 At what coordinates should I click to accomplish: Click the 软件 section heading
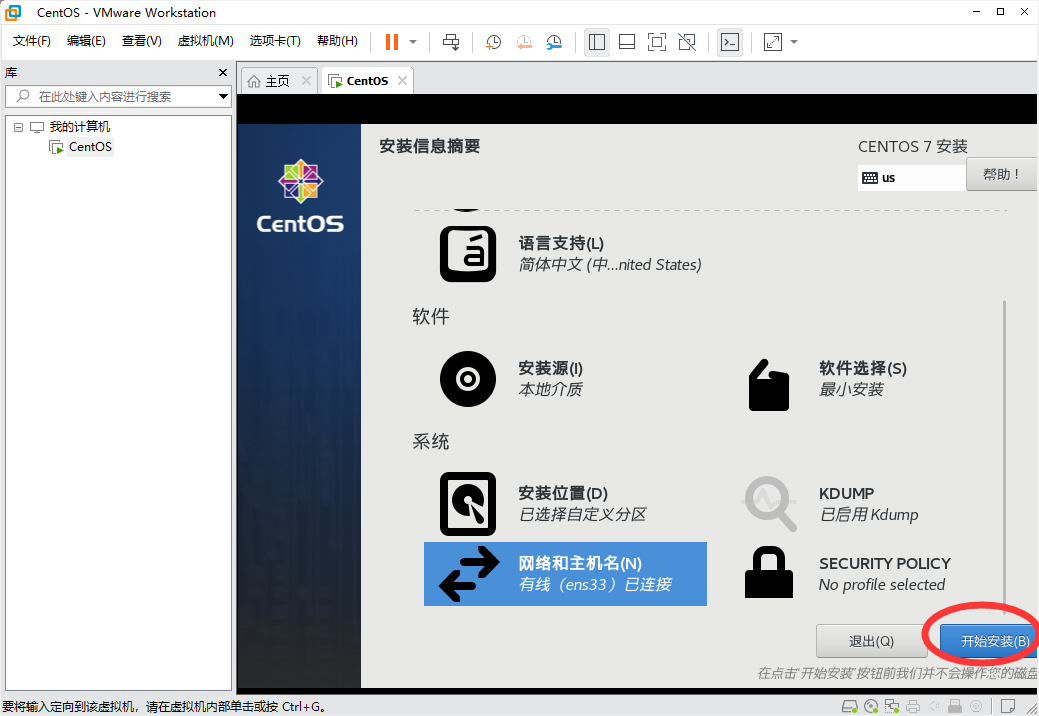[x=431, y=316]
